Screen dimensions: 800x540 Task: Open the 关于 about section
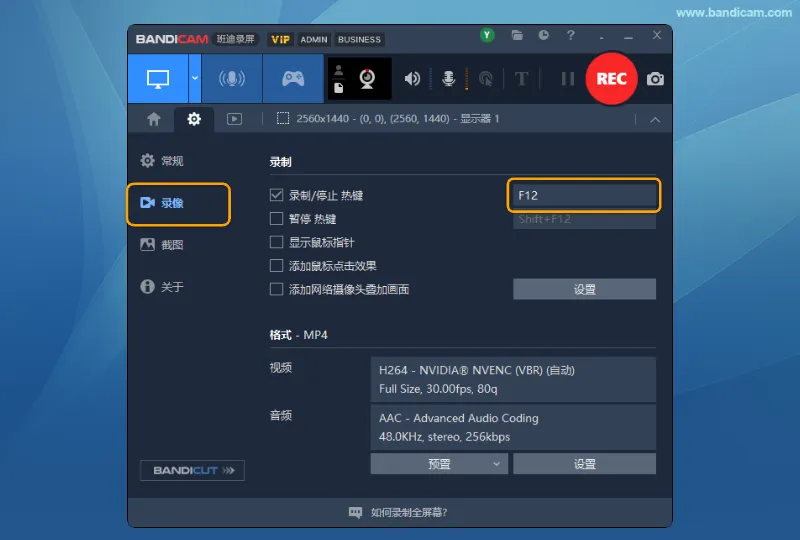tap(162, 286)
